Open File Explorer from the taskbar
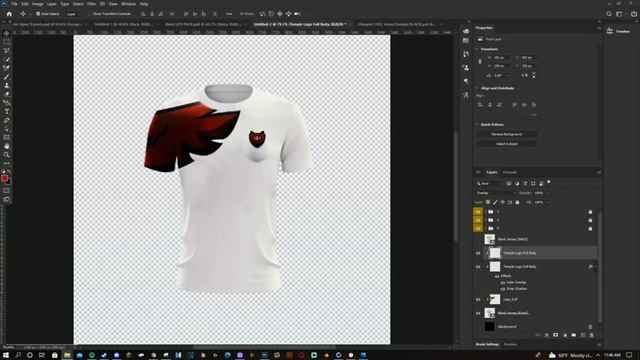The image size is (640, 360). [67, 355]
